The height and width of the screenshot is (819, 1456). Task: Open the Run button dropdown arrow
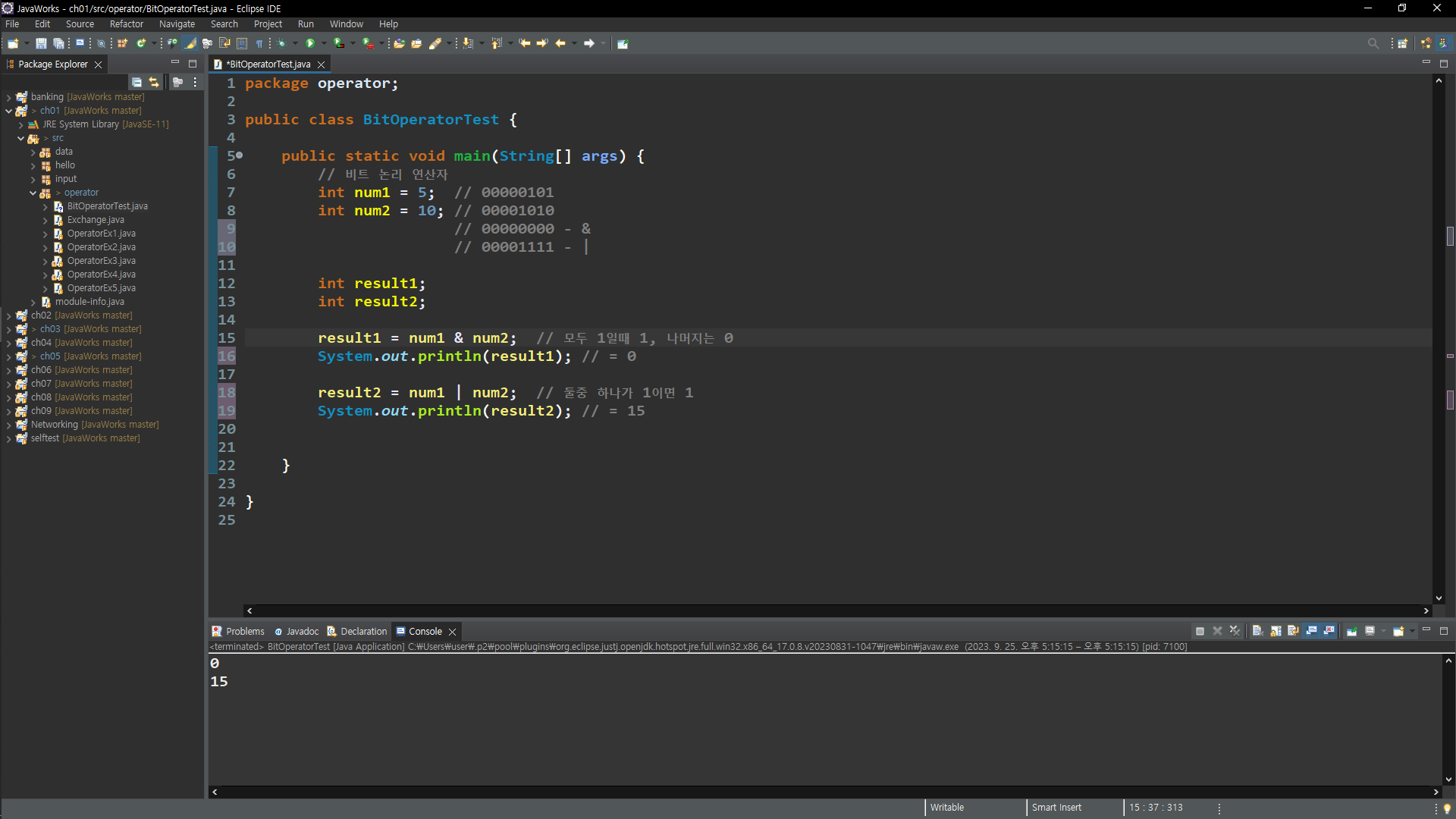click(324, 43)
